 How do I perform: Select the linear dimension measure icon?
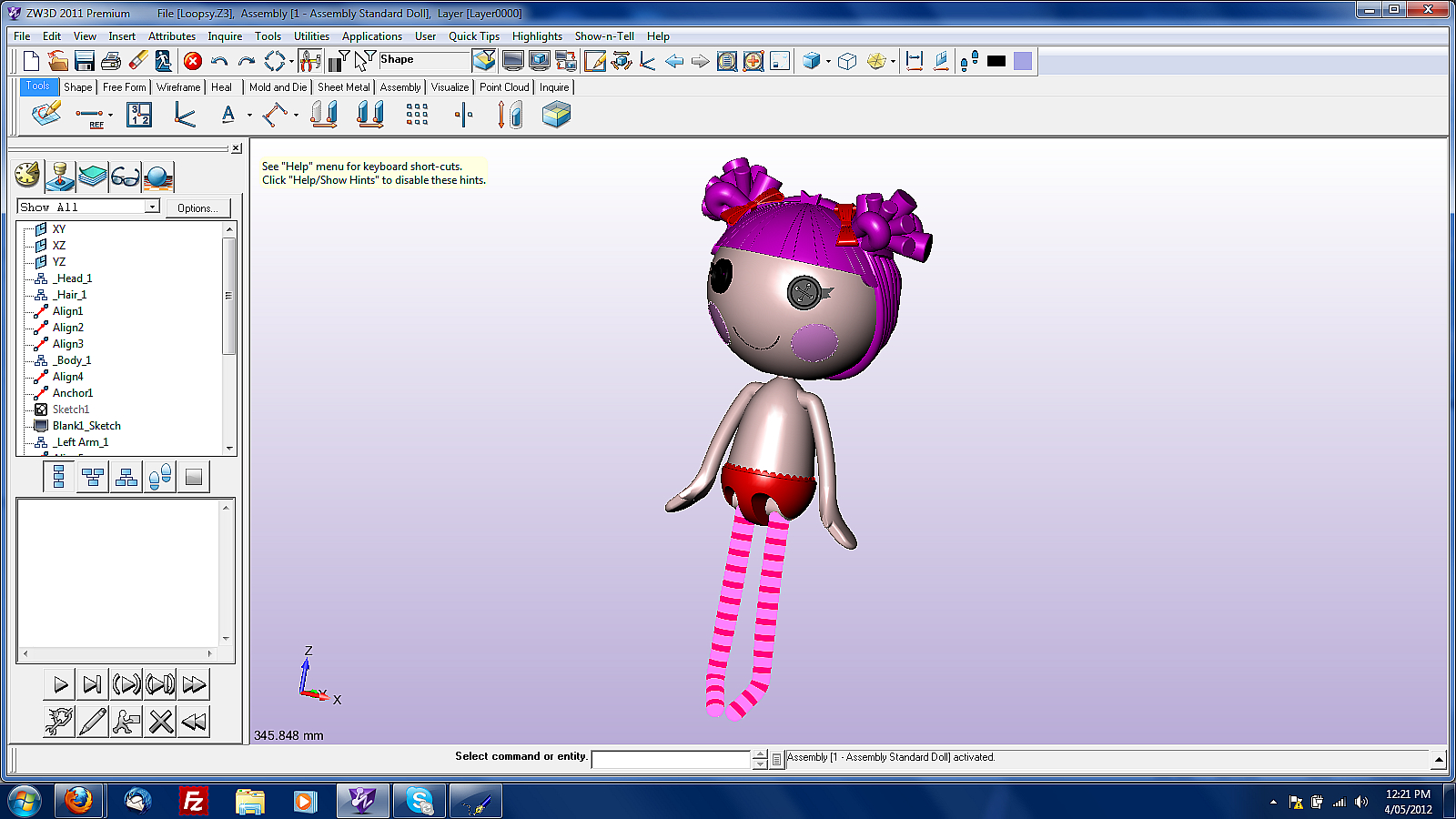pos(915,61)
